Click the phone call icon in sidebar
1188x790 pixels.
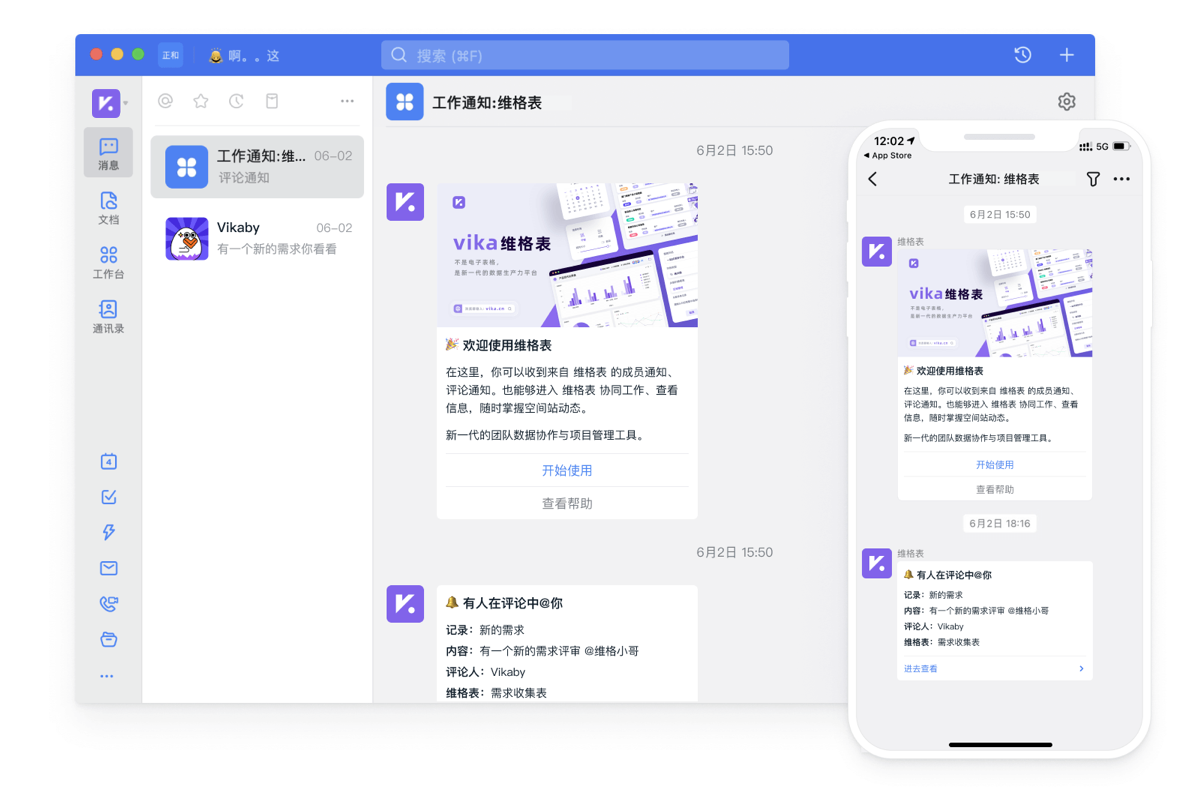108,604
